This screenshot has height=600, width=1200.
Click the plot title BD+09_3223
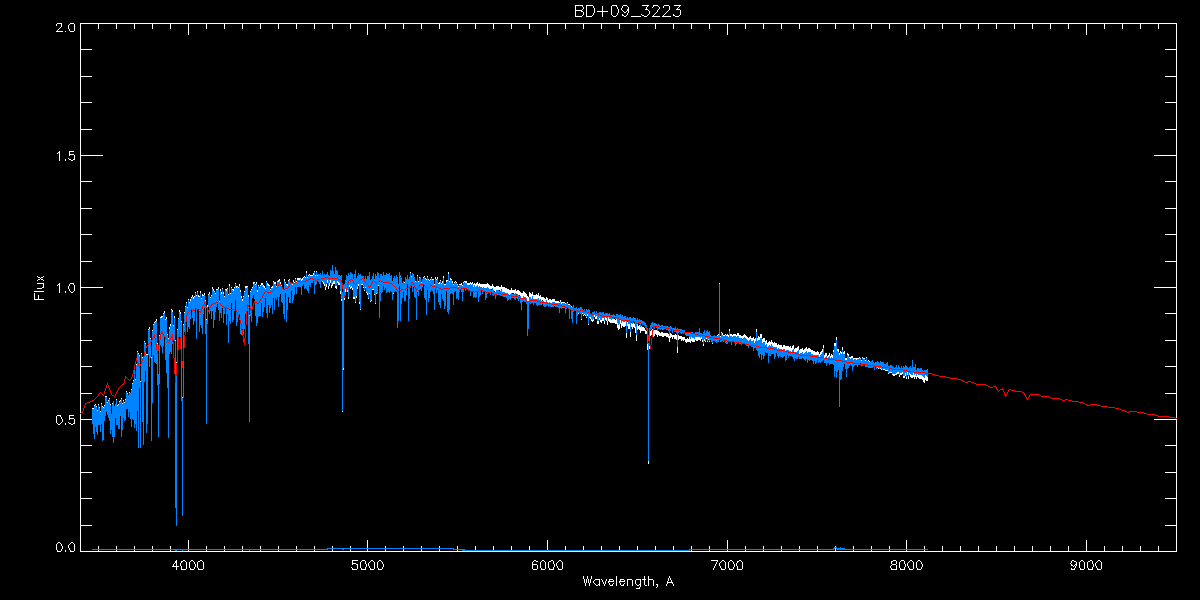click(628, 11)
